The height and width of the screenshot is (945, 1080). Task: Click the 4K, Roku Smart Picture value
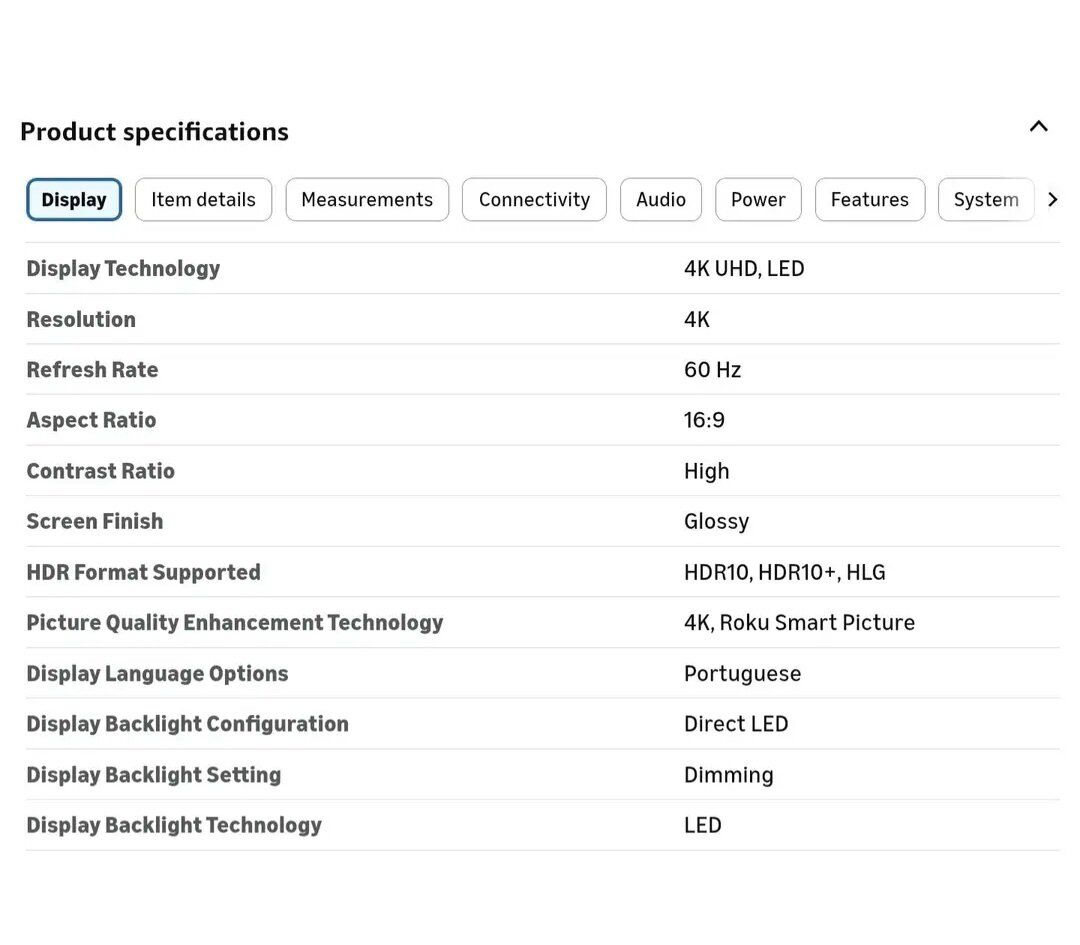799,623
